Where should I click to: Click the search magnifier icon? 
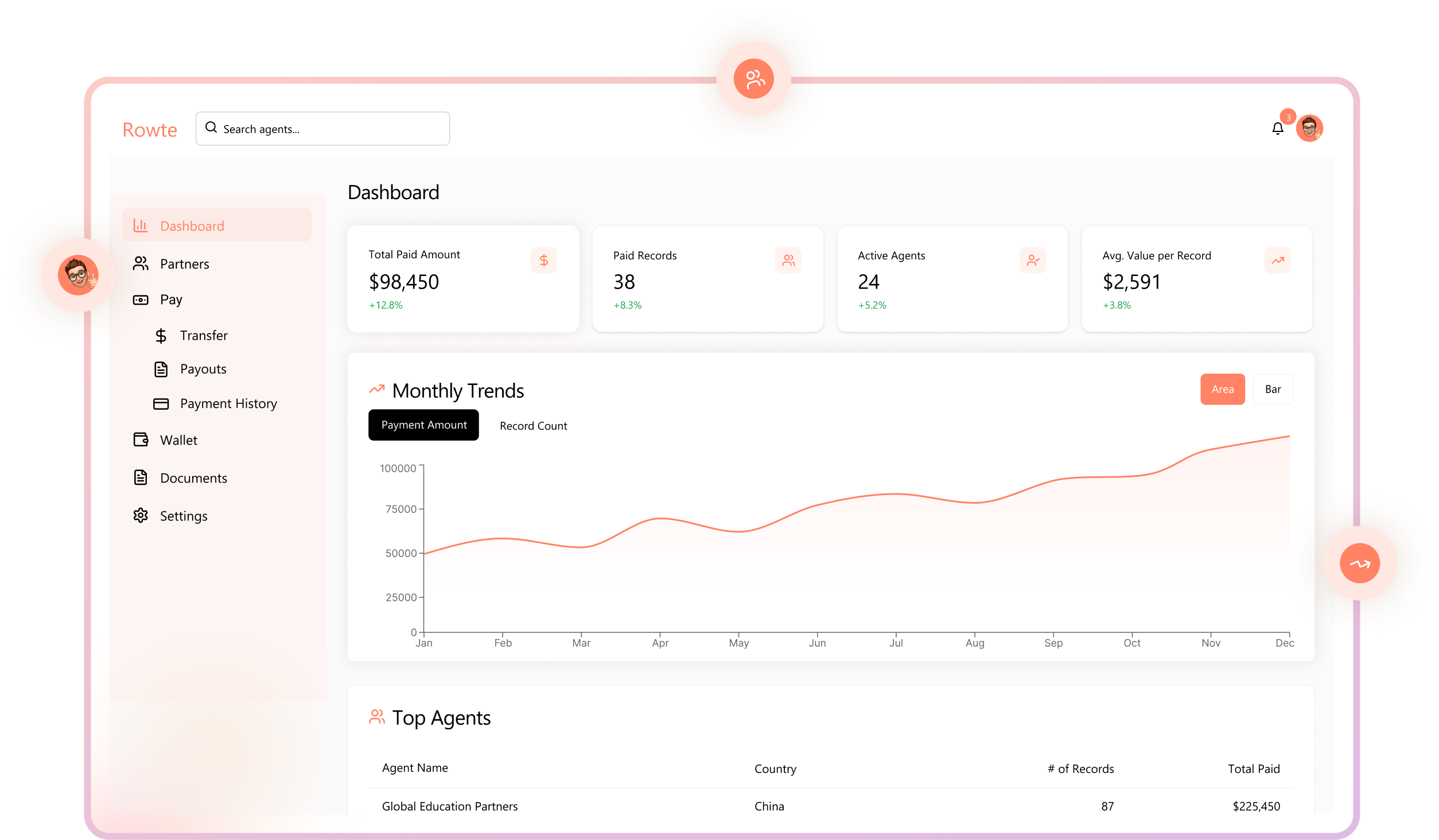point(211,127)
